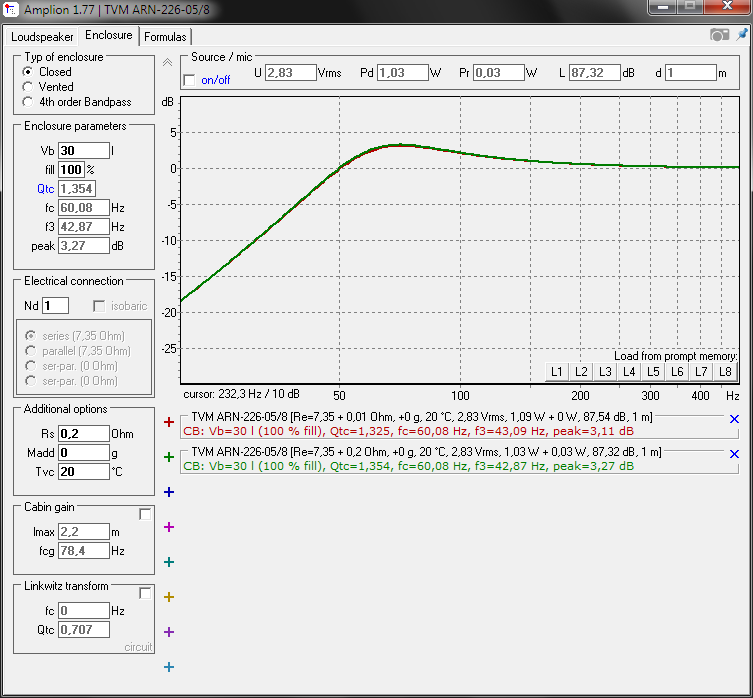
Task: Click the Linkwitz transform Qtc field
Action: (x=84, y=629)
